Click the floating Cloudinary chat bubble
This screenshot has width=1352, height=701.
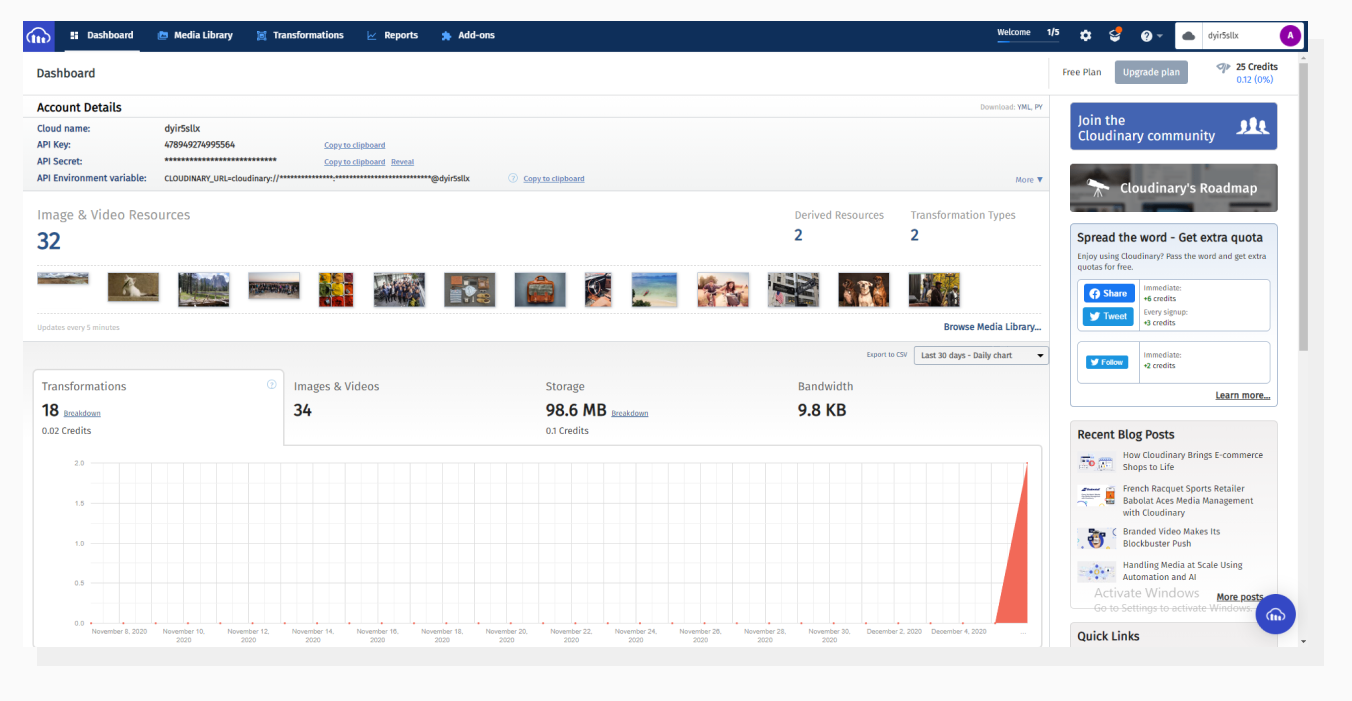pyautogui.click(x=1276, y=614)
